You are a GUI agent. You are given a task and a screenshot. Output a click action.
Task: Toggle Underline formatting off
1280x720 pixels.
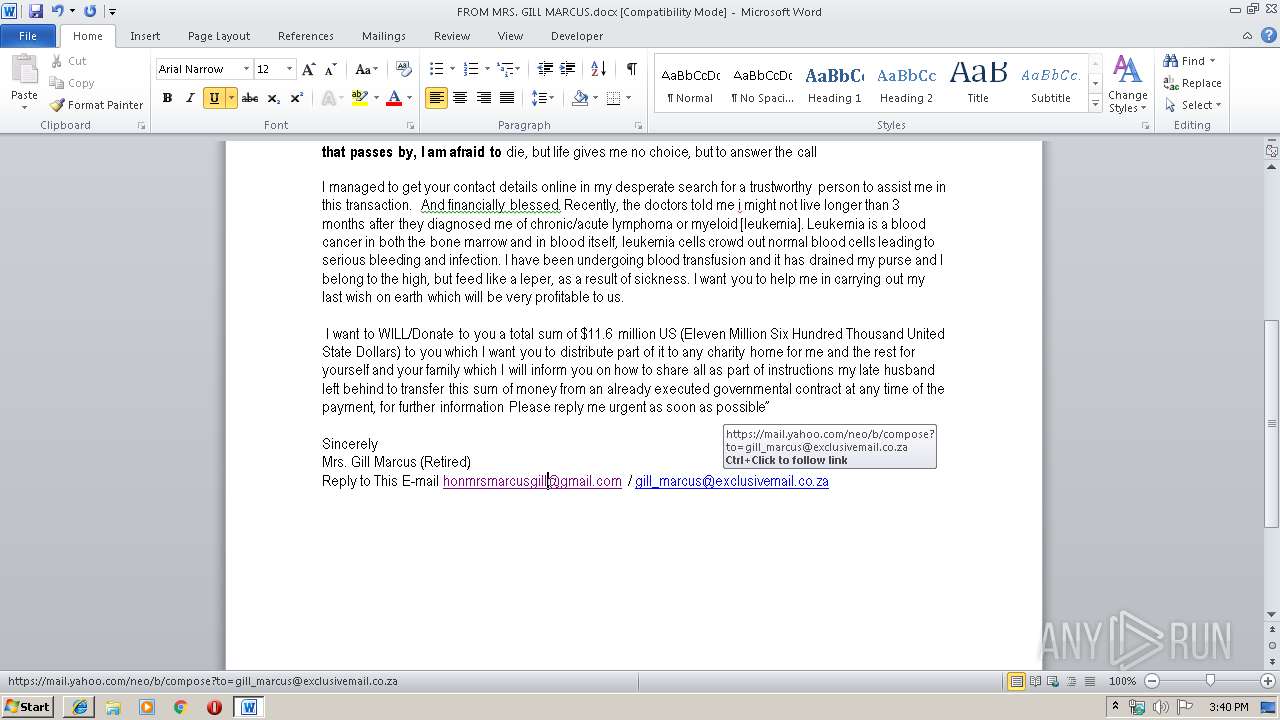click(214, 98)
